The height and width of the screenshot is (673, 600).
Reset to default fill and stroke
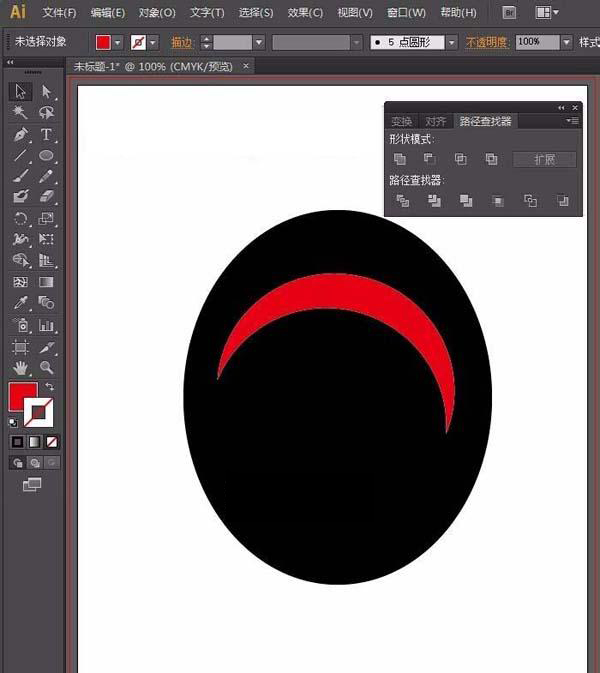(13, 422)
